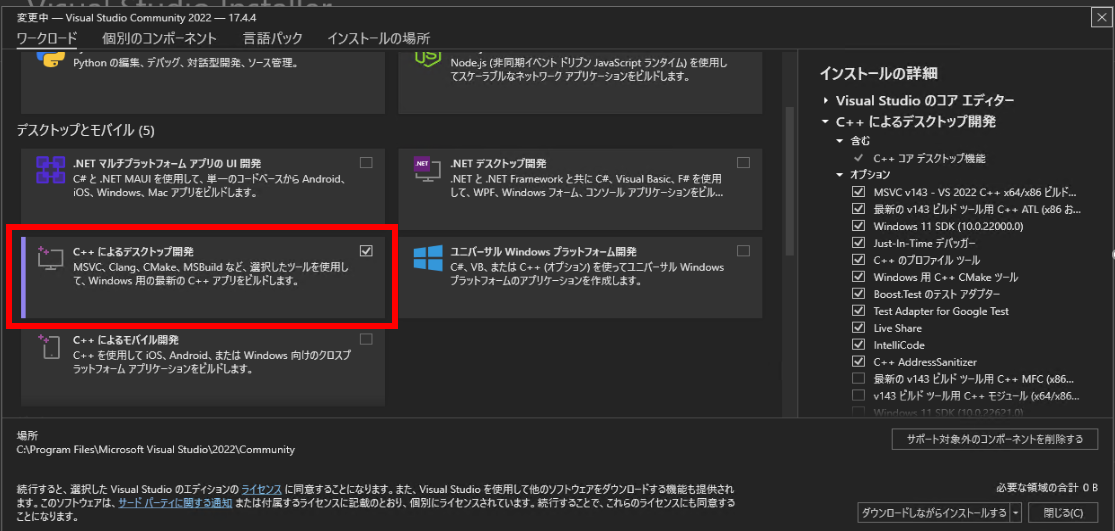Click ダウンロードしながらインストールする button
This screenshot has height=531, width=1115.
[x=934, y=513]
